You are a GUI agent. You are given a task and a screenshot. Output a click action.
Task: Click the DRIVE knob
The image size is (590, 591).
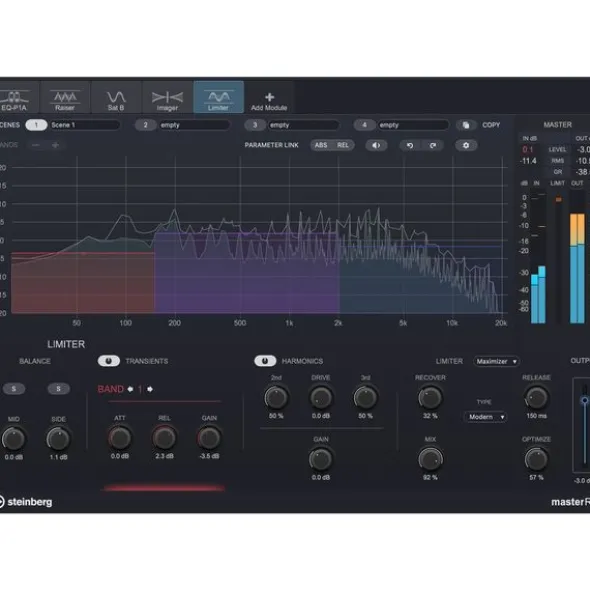coord(321,398)
